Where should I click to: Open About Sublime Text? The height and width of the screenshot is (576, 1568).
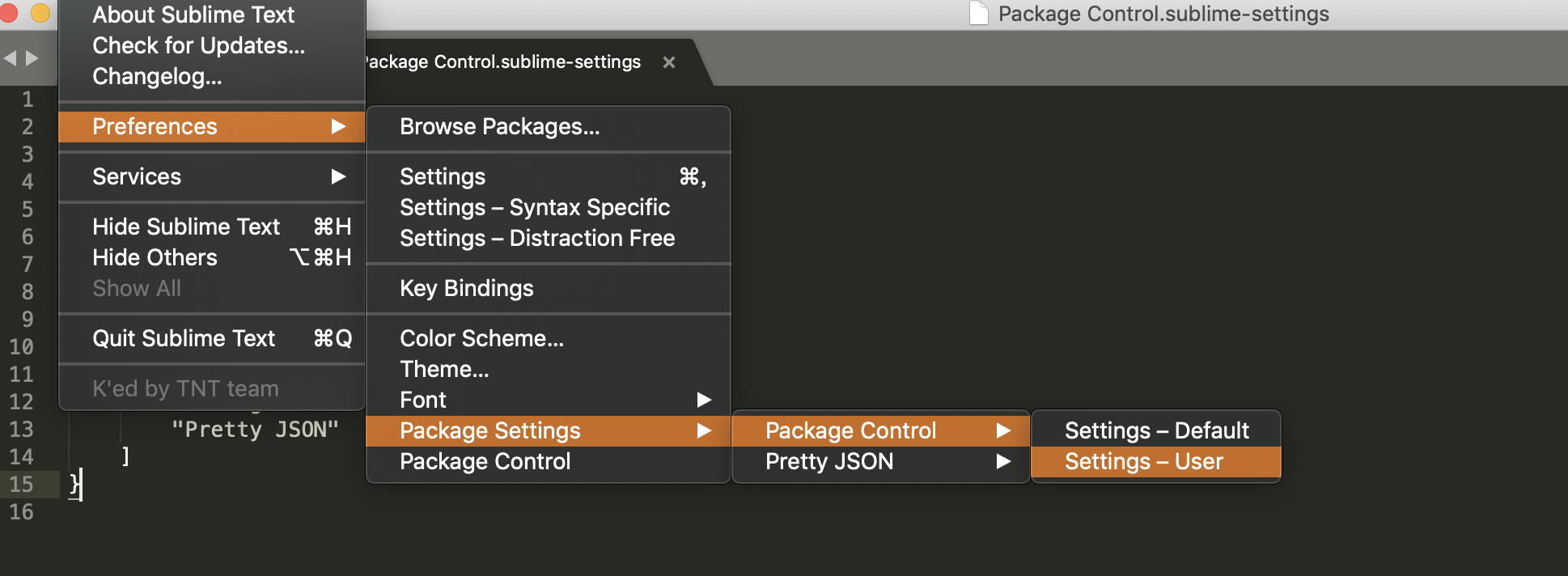click(x=212, y=15)
